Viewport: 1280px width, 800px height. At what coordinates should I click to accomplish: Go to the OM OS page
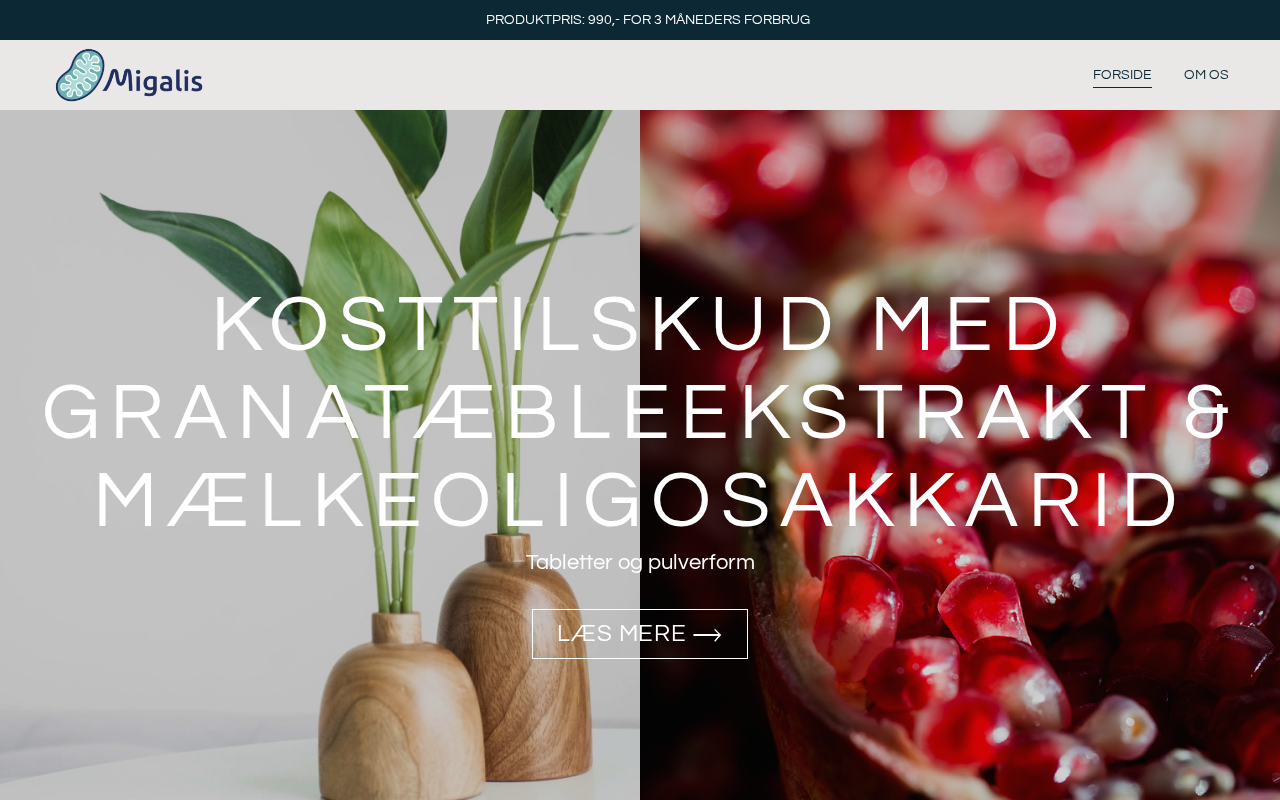pyautogui.click(x=1206, y=75)
